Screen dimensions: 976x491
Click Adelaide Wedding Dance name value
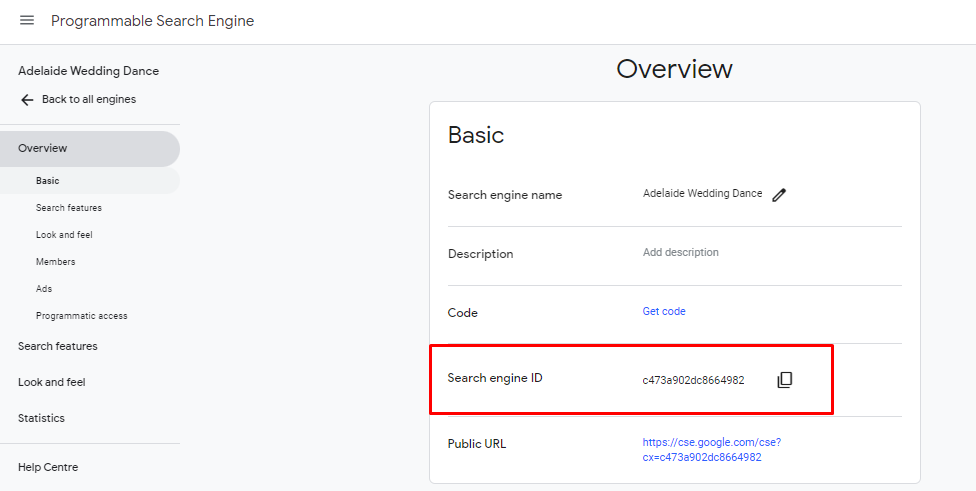tap(702, 194)
